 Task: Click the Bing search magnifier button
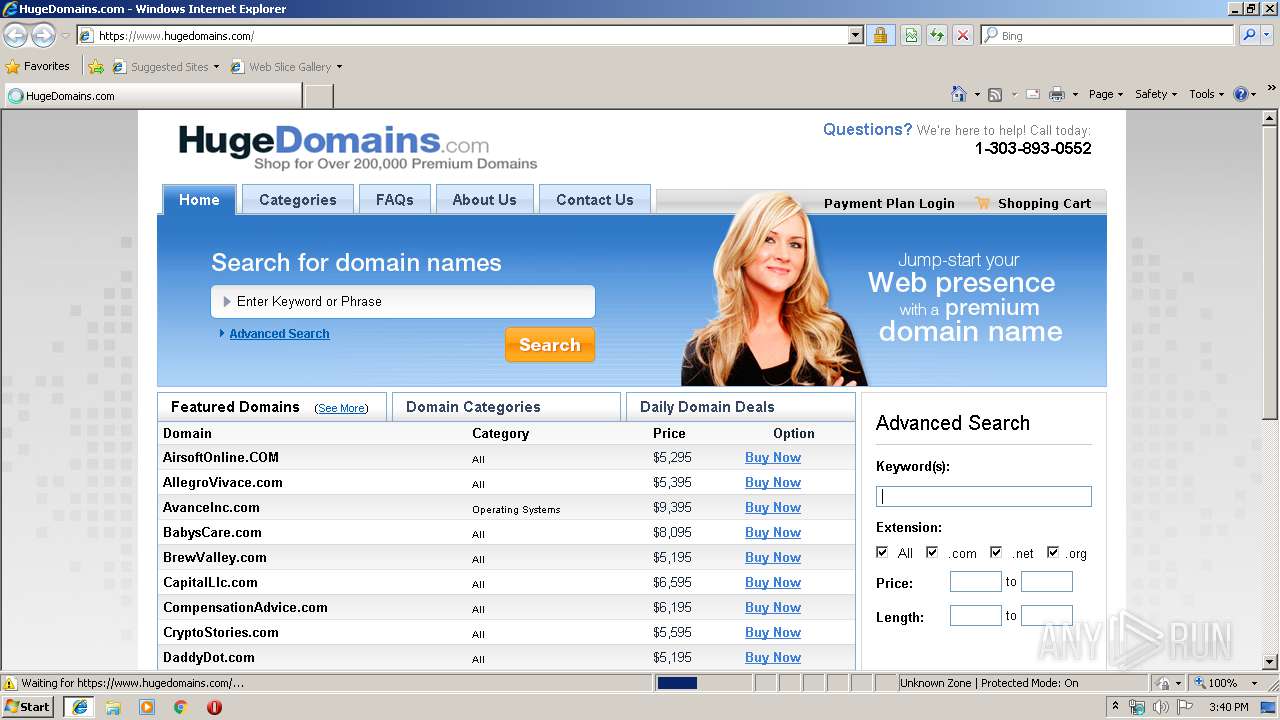(x=1249, y=35)
